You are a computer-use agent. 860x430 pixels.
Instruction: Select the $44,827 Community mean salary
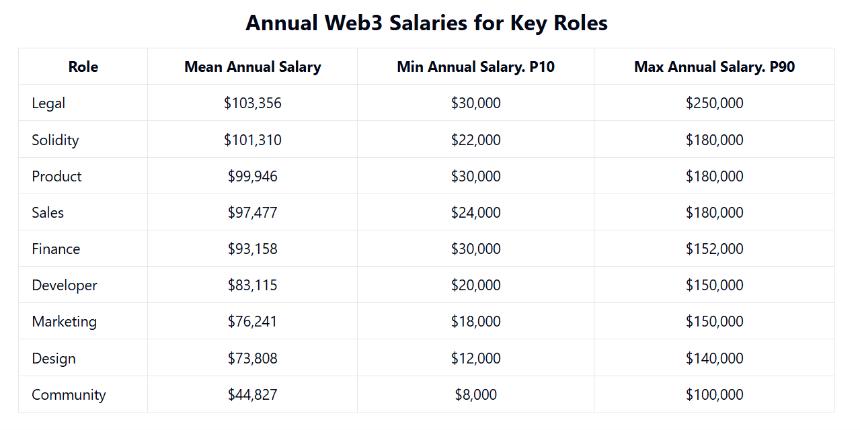point(252,394)
